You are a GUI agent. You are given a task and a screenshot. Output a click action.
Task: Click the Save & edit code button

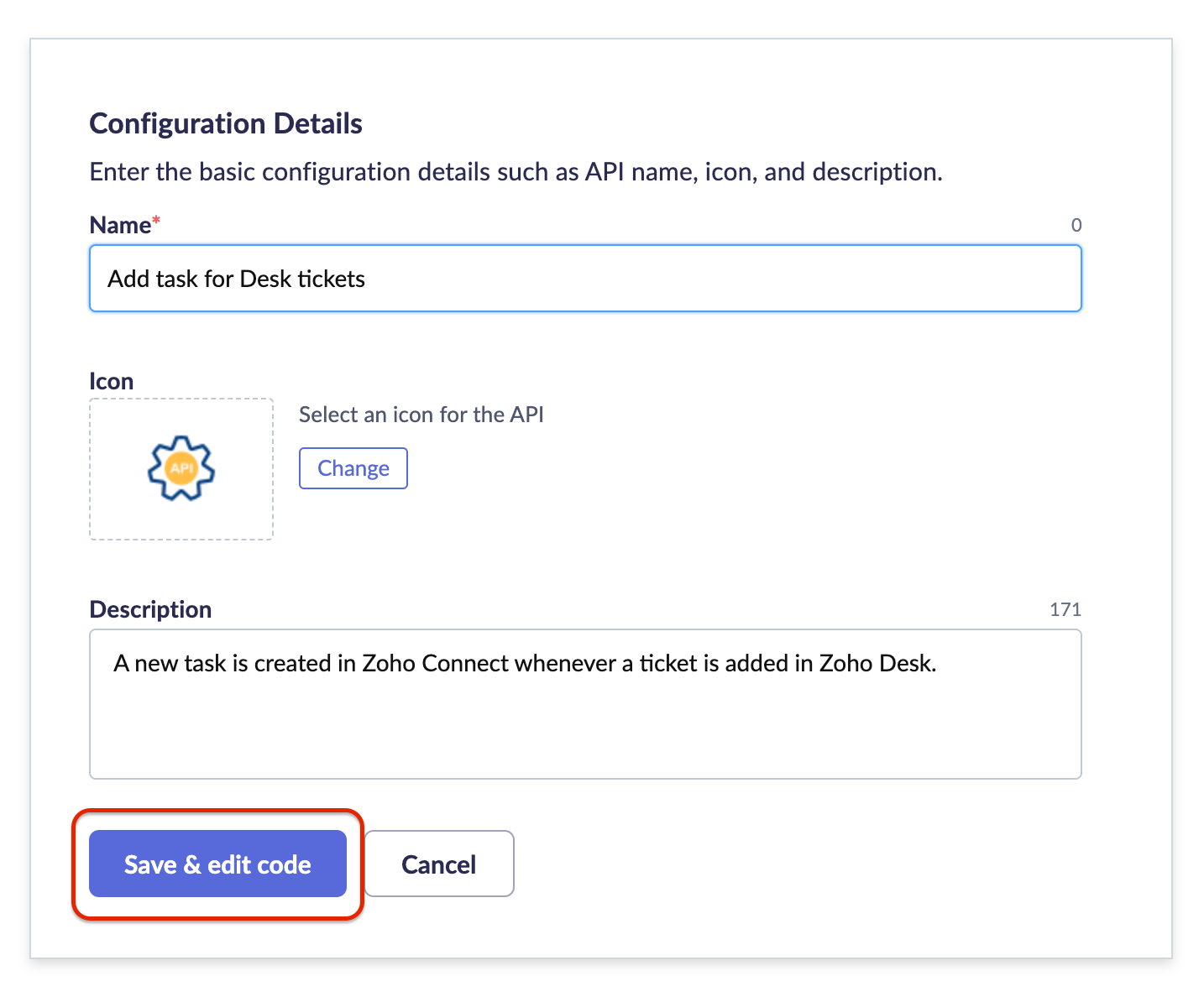(x=217, y=864)
